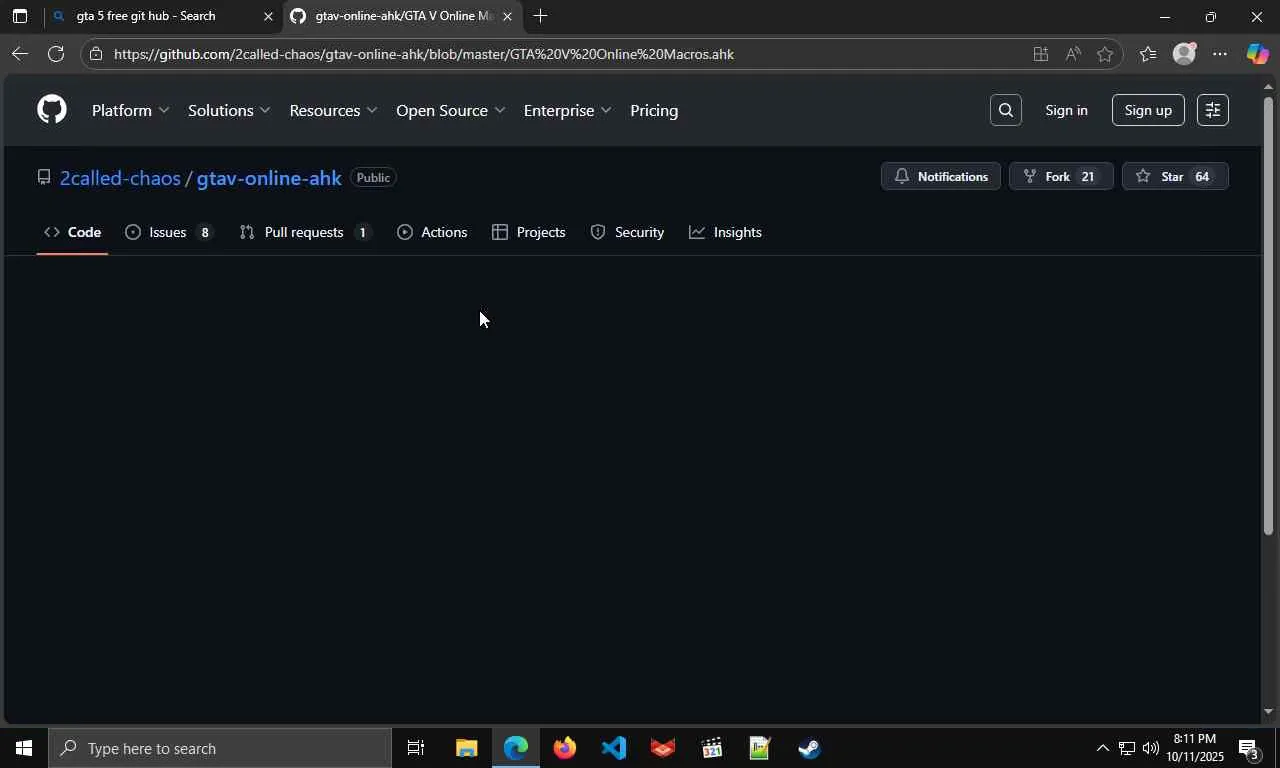Click the browser address bar URL
Screen dimensions: 1280x768
[424, 54]
